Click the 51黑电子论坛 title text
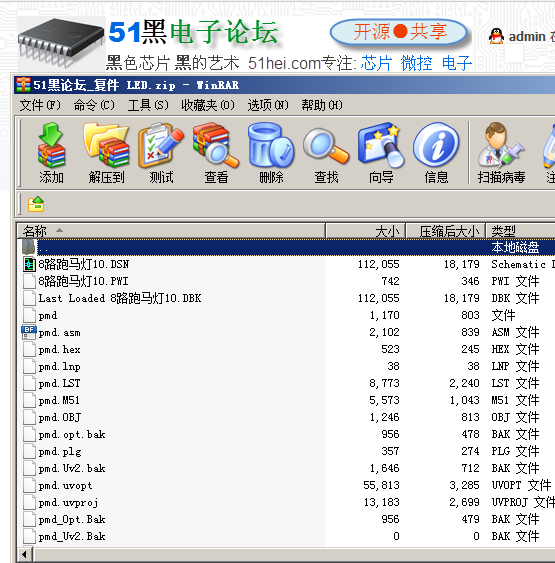The height and width of the screenshot is (563, 555). (193, 32)
